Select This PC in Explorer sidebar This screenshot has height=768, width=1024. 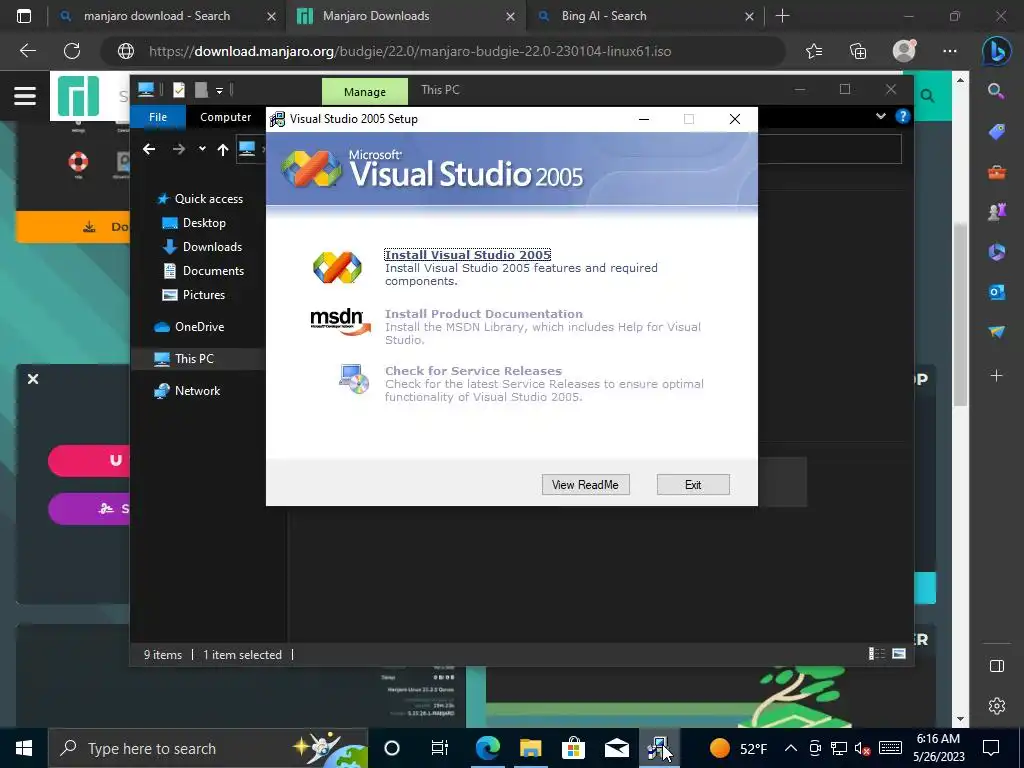point(184,359)
